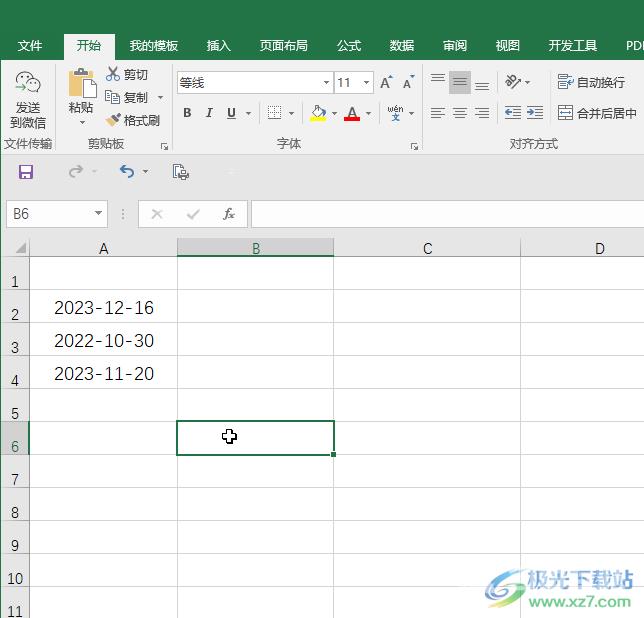Click the Select All corner triangle

pos(19,247)
